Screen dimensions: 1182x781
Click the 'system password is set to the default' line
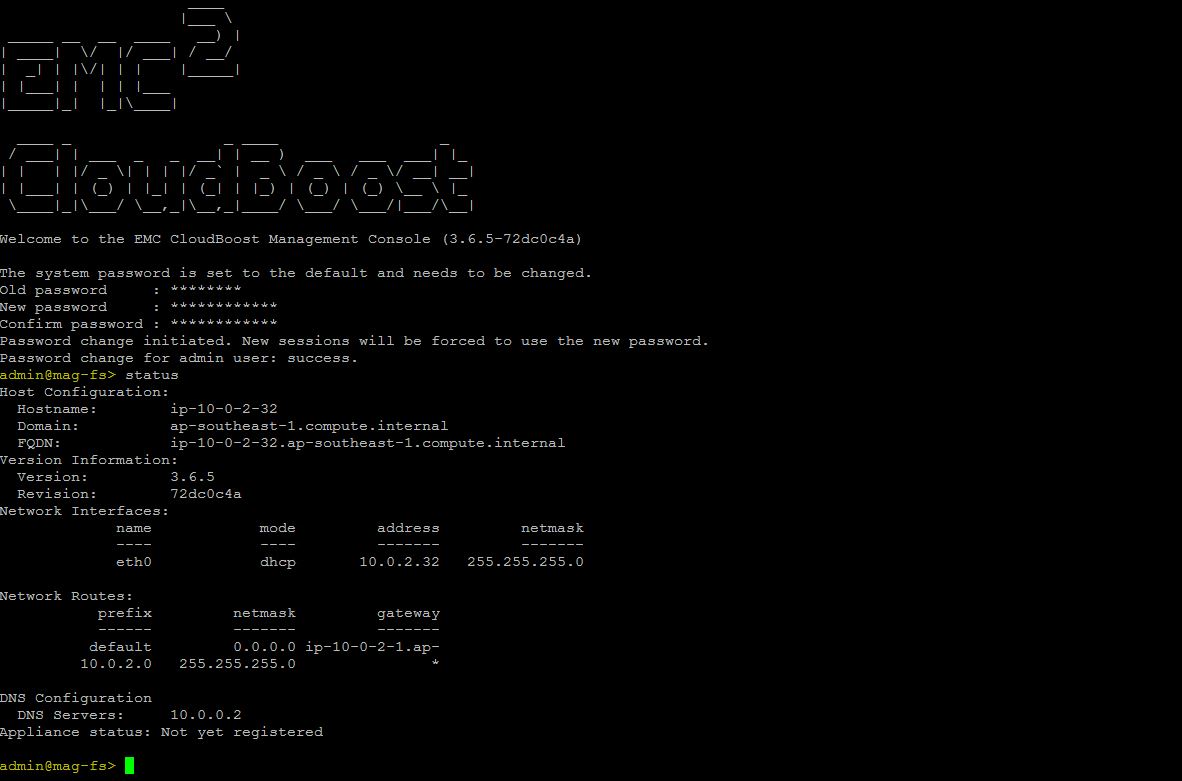[x=296, y=273]
